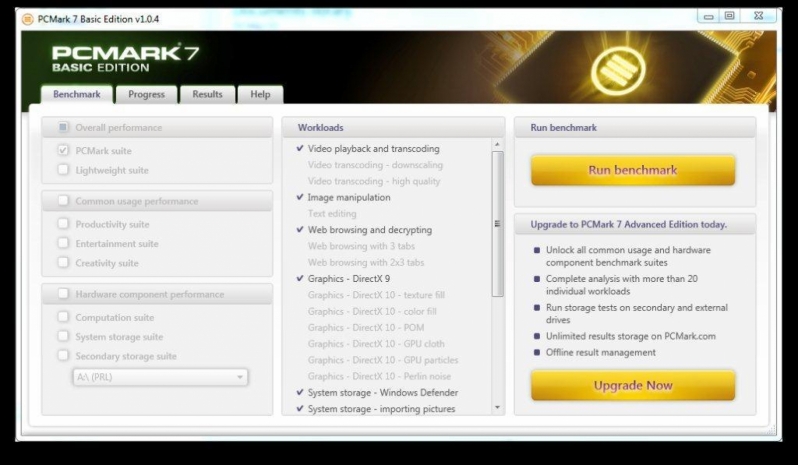The width and height of the screenshot is (798, 465).
Task: Minimize the PCMark 7 window
Action: (x=708, y=17)
